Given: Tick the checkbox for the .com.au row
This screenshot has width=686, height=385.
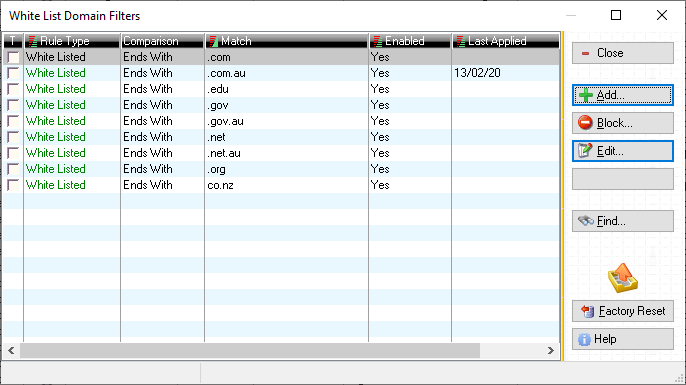Looking at the screenshot, I should pos(14,73).
